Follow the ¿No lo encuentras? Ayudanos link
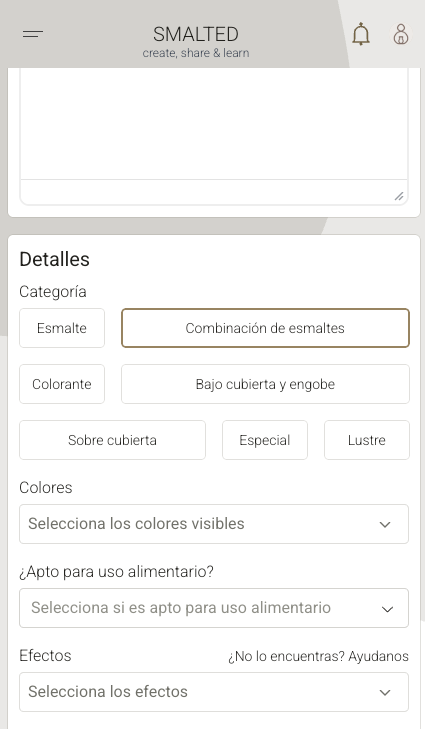Image resolution: width=425 pixels, height=729 pixels. pos(318,656)
